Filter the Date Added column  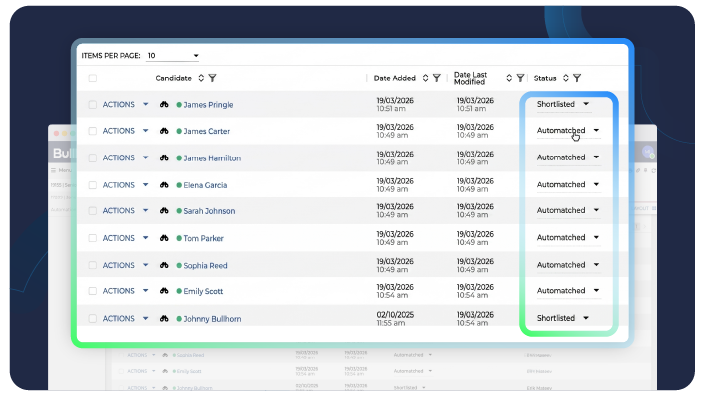437,78
